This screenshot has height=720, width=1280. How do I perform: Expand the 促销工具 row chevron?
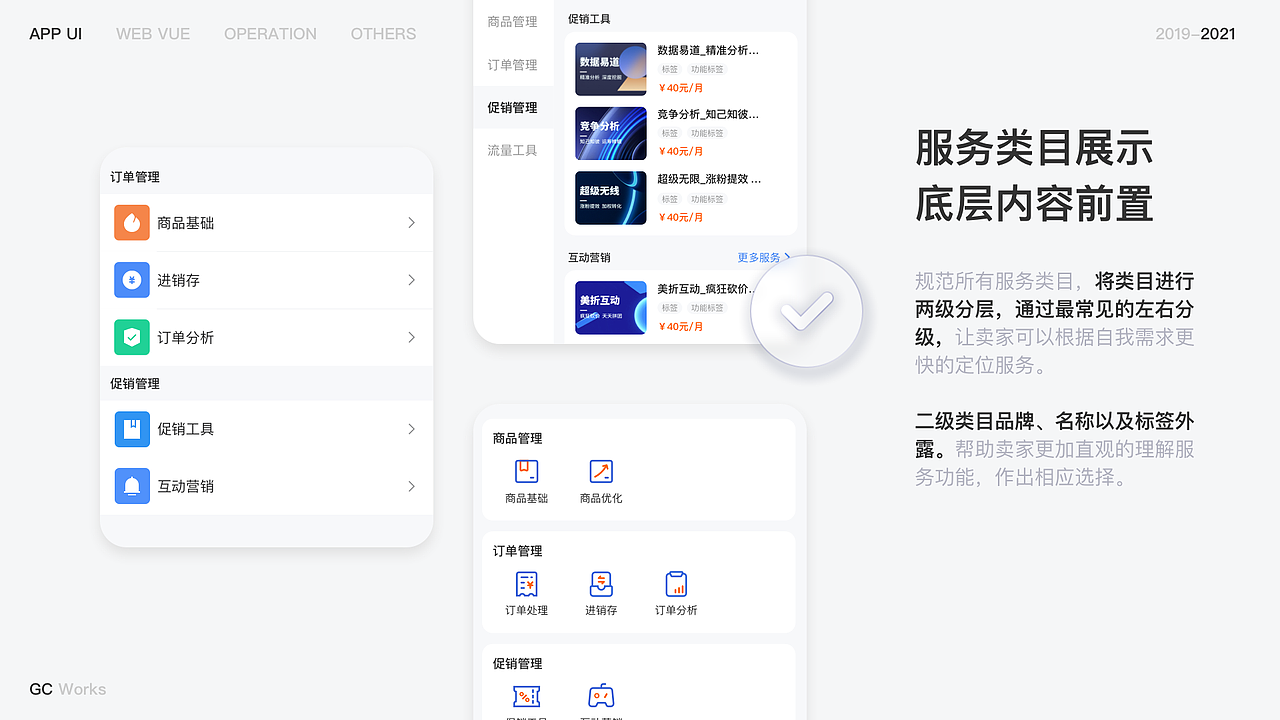[411, 429]
